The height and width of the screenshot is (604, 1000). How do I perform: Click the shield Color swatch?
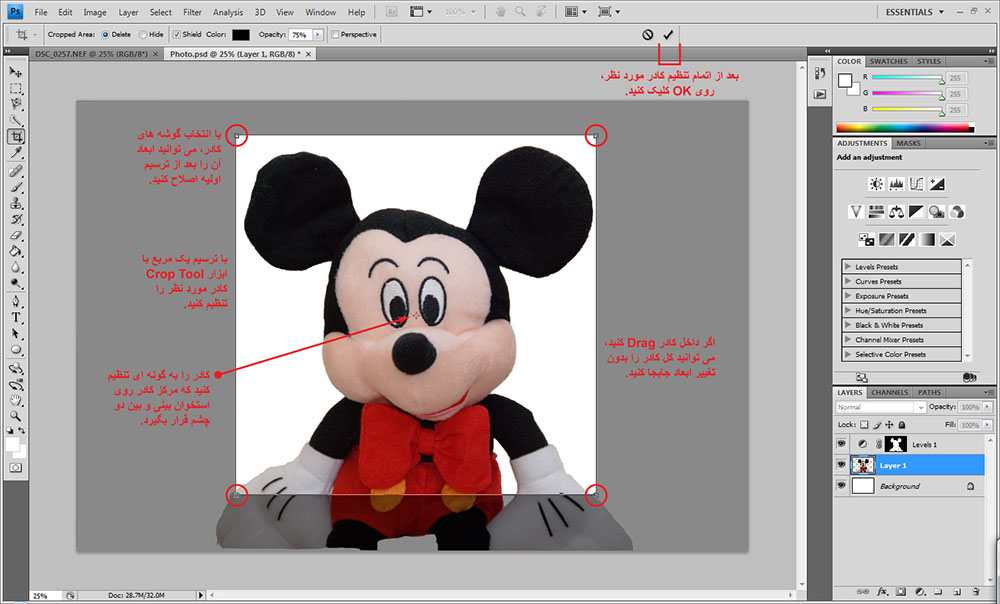[240, 34]
